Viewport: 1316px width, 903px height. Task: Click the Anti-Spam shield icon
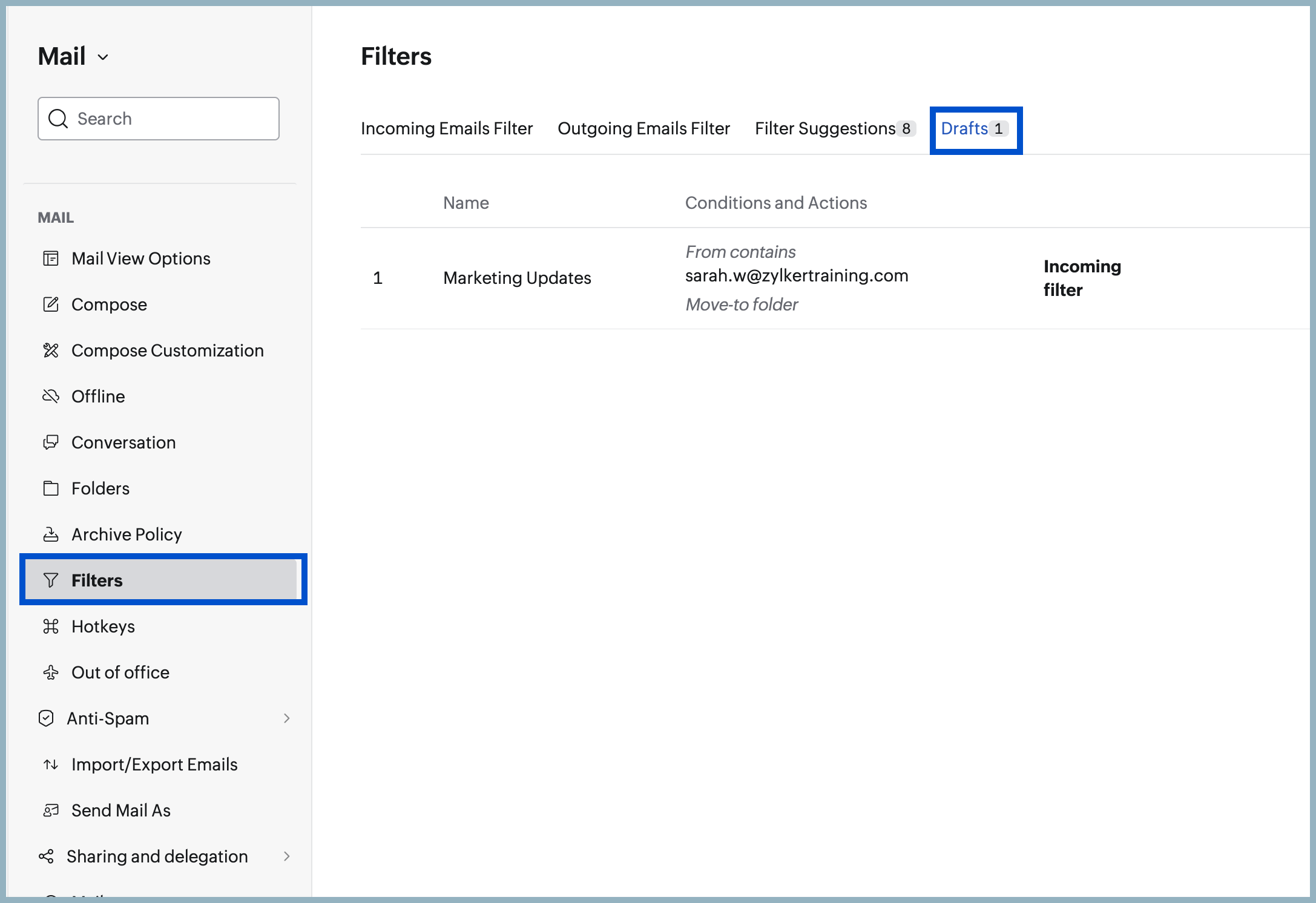click(46, 718)
